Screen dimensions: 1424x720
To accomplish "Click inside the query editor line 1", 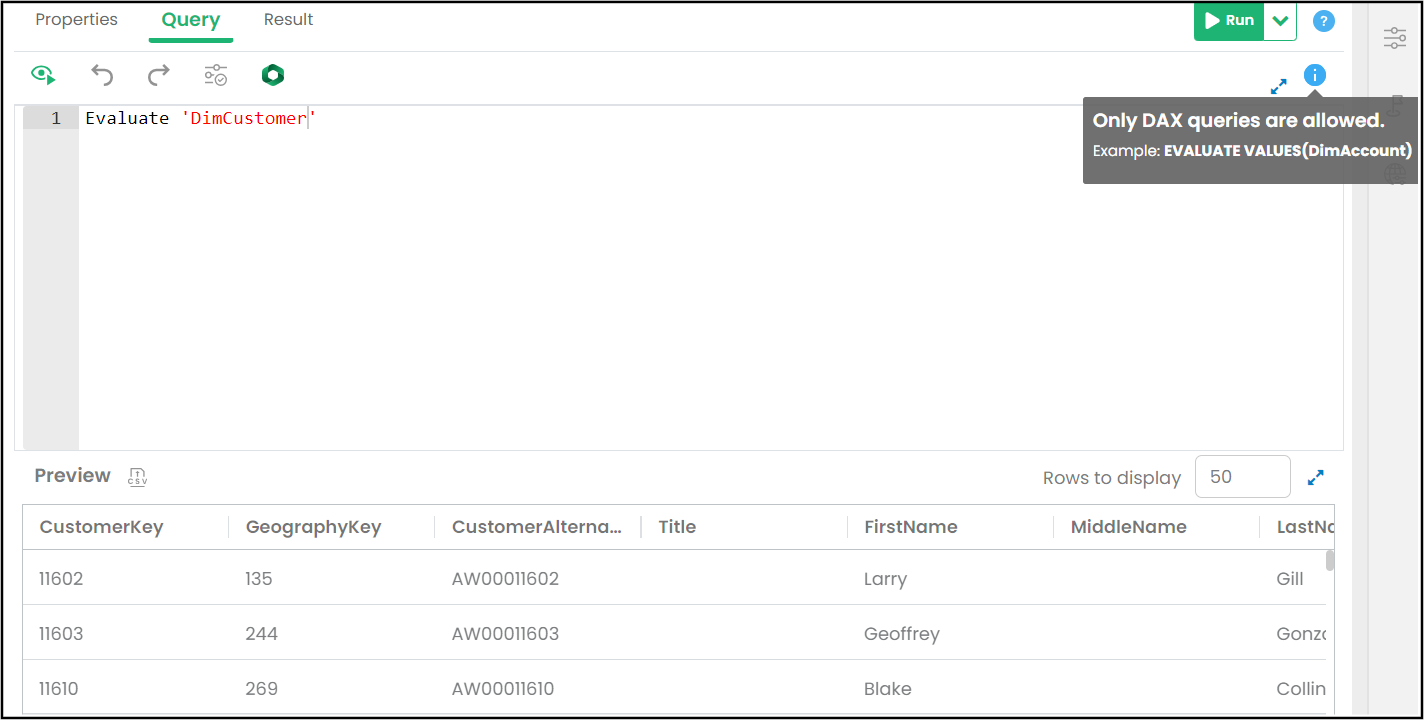I will [600, 118].
